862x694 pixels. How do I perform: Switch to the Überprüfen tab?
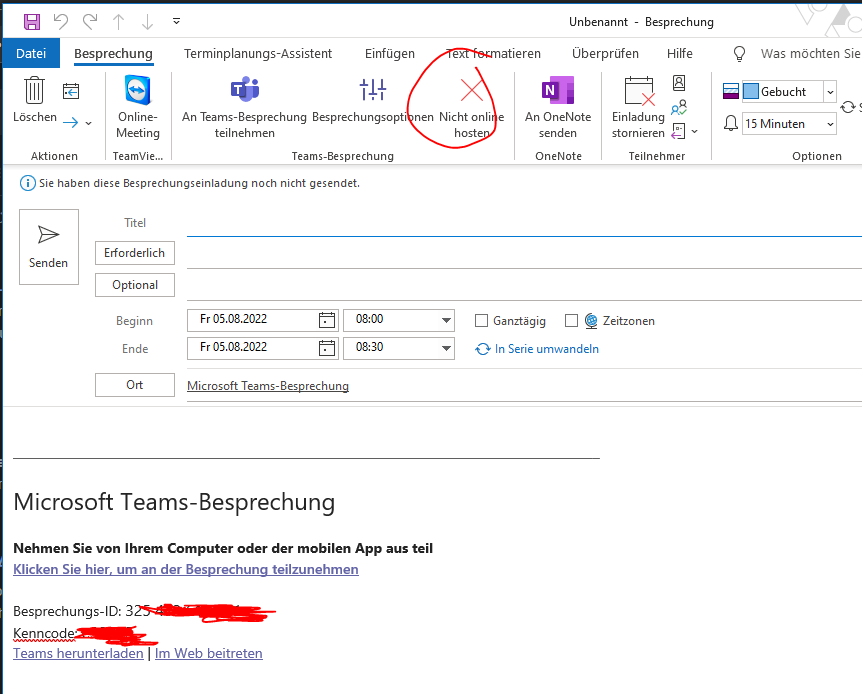(605, 53)
